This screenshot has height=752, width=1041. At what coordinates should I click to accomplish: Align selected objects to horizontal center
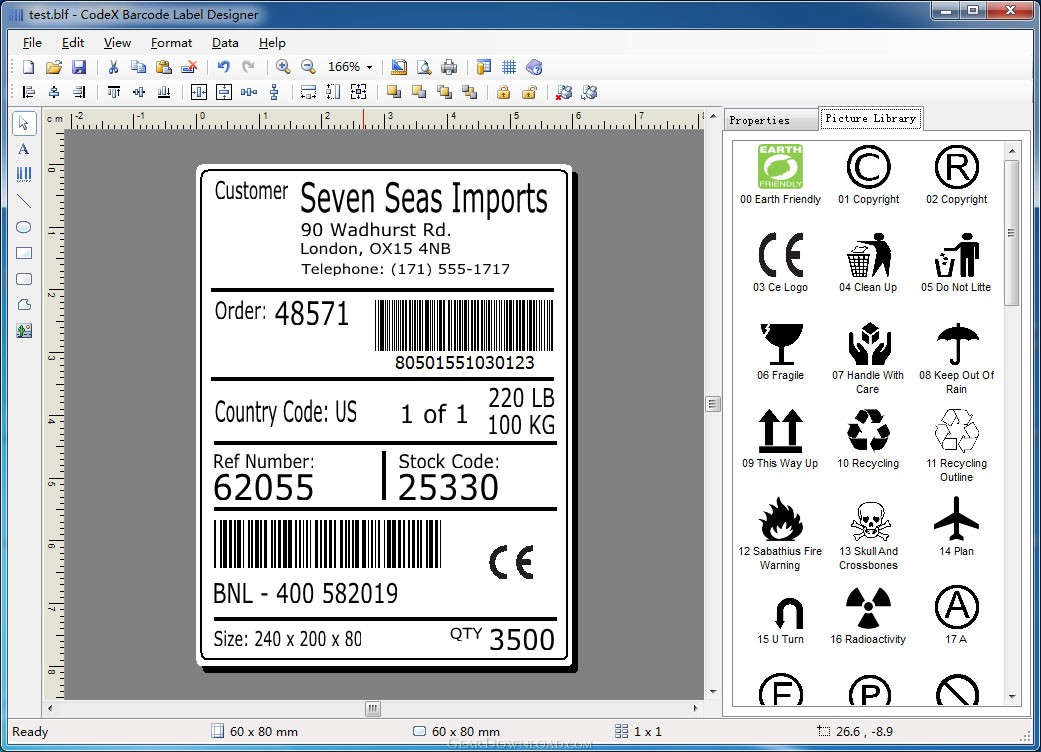coord(54,92)
